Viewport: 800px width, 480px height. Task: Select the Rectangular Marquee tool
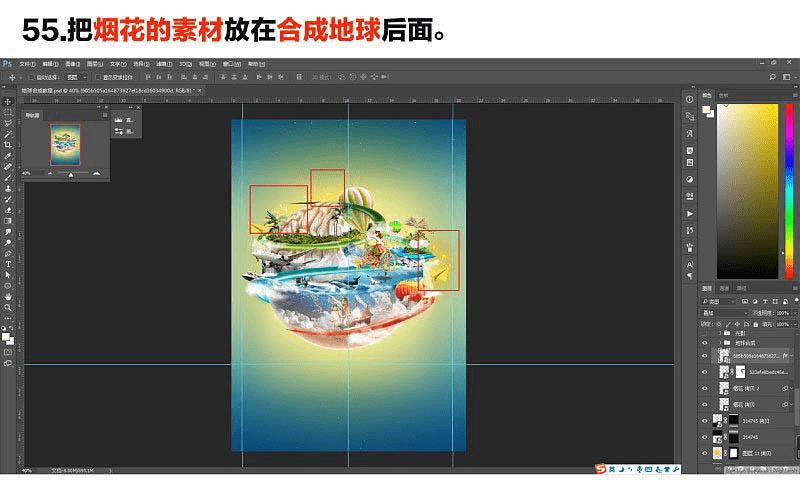[x=8, y=112]
